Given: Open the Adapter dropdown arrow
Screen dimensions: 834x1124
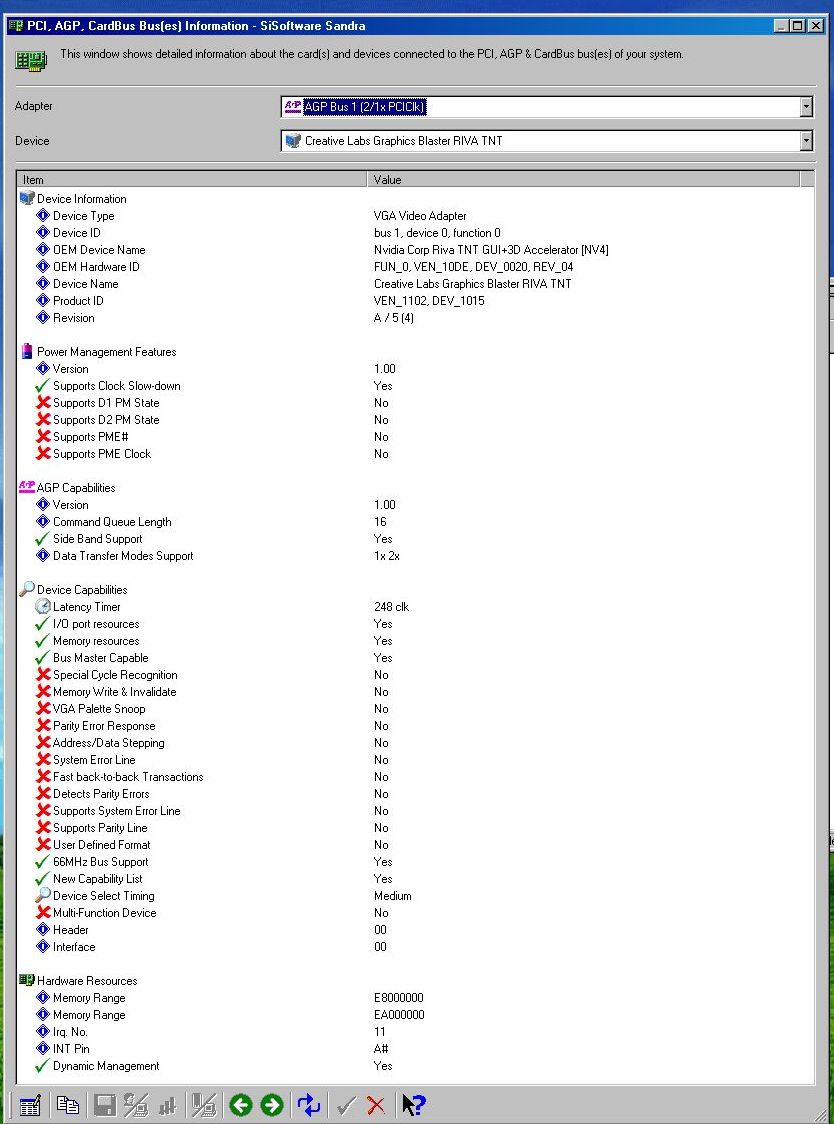Looking at the screenshot, I should pyautogui.click(x=806, y=106).
